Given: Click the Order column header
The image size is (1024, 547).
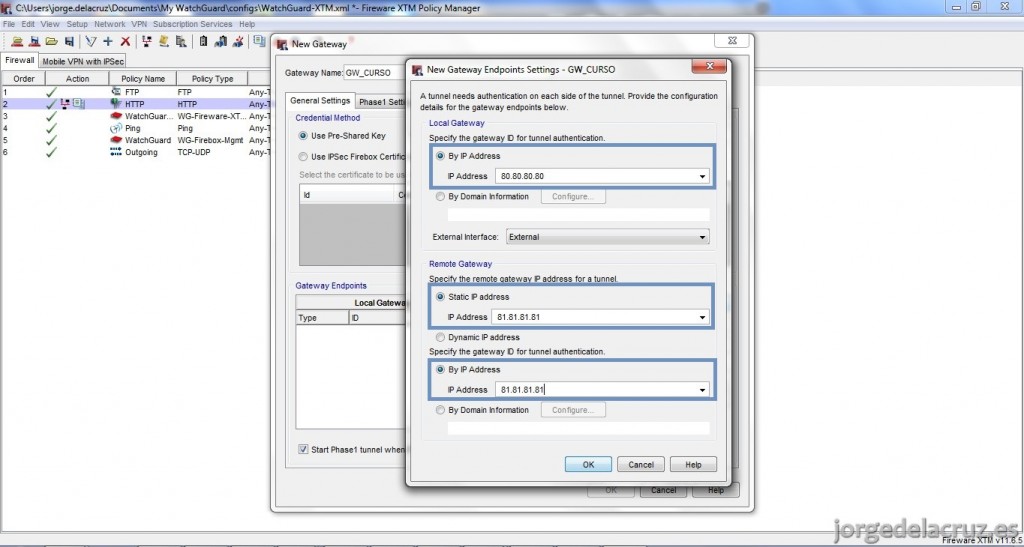Looking at the screenshot, I should click(24, 78).
